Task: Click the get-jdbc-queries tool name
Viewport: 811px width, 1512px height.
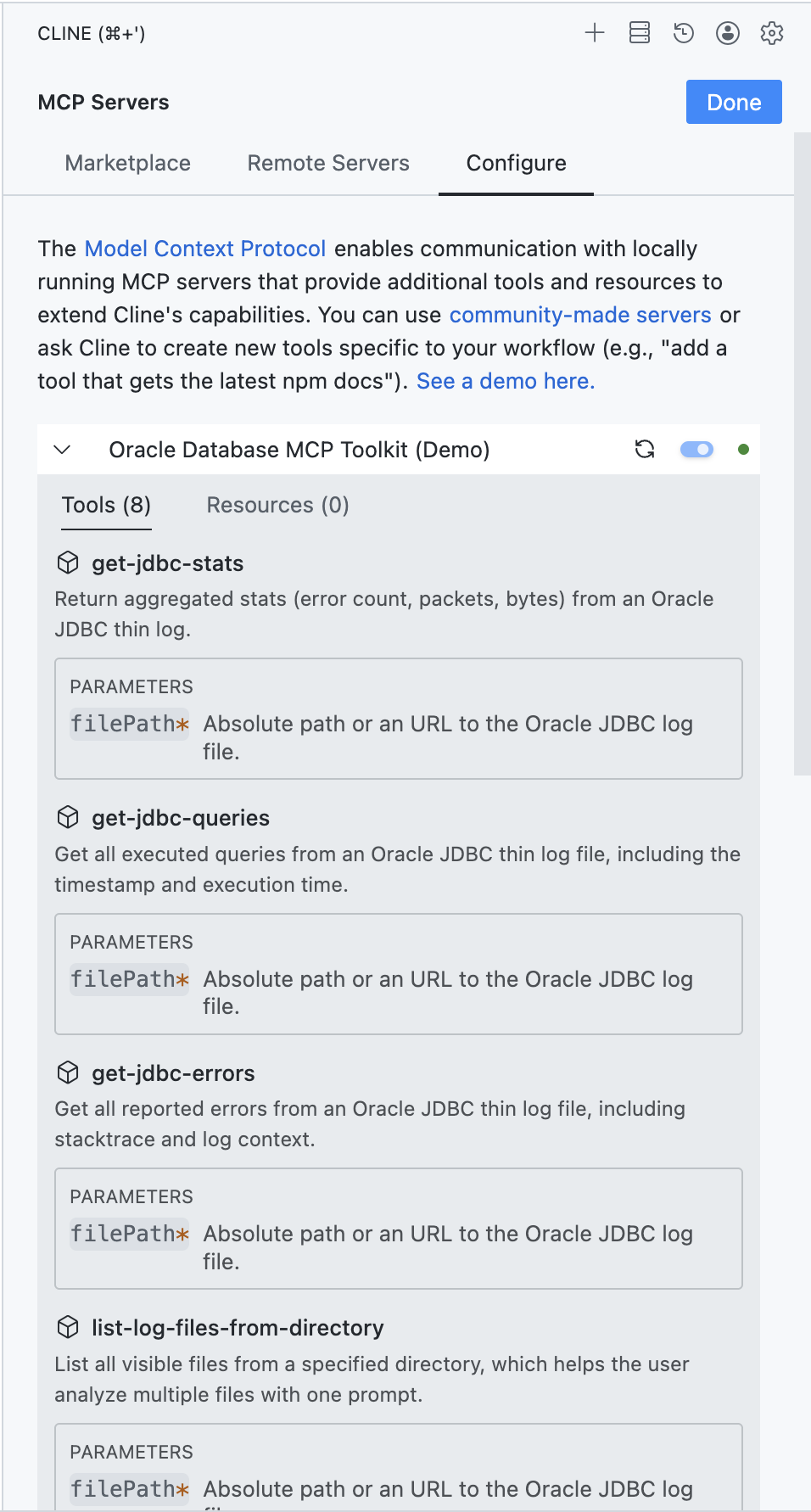Action: coord(181,818)
